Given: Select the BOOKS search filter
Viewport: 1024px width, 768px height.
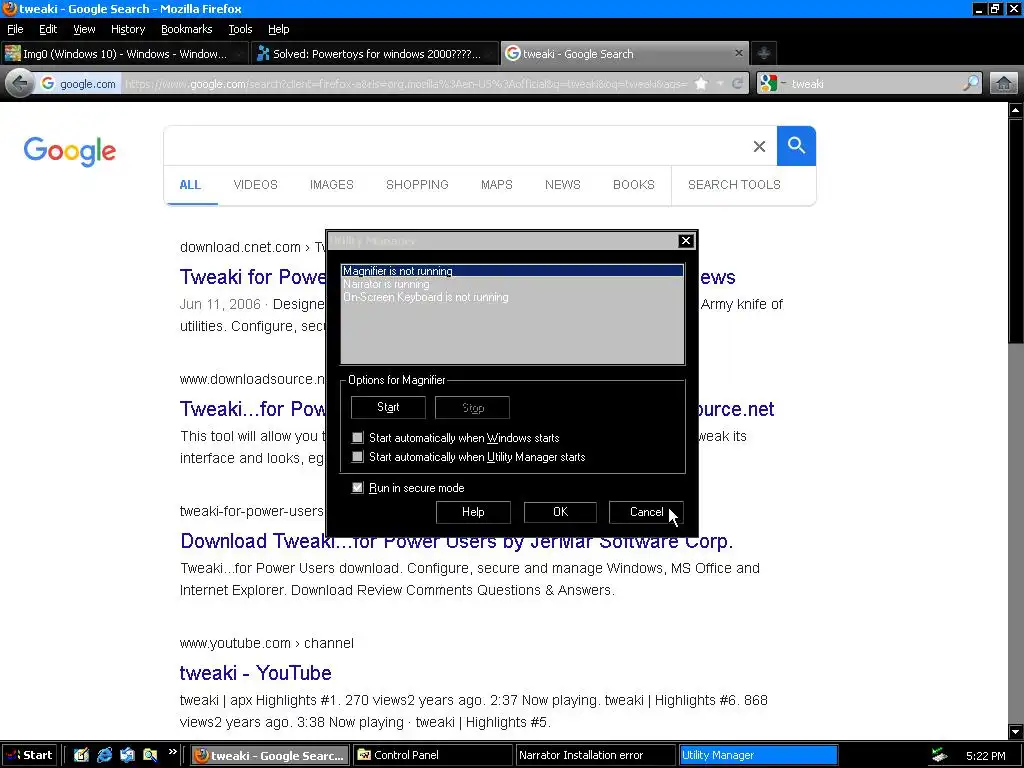Looking at the screenshot, I should pos(633,185).
